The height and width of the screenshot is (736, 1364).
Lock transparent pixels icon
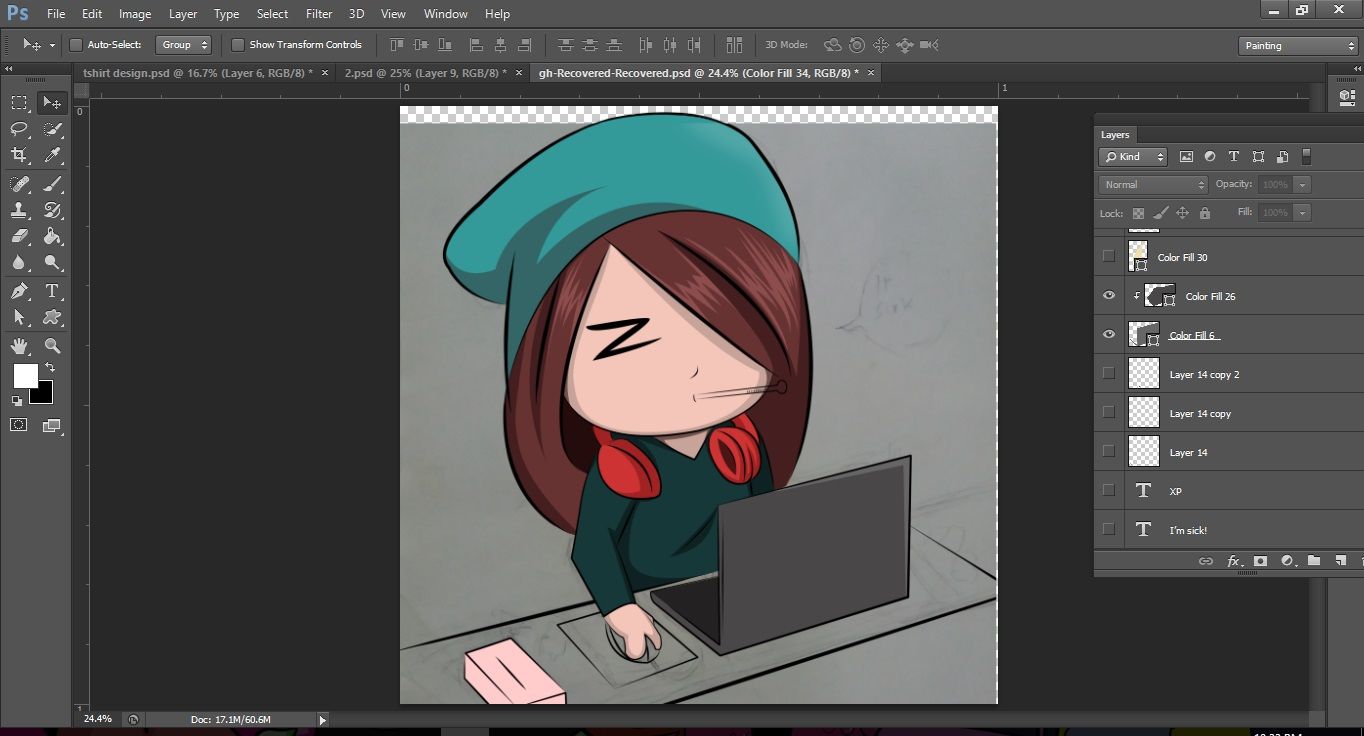coord(1138,213)
